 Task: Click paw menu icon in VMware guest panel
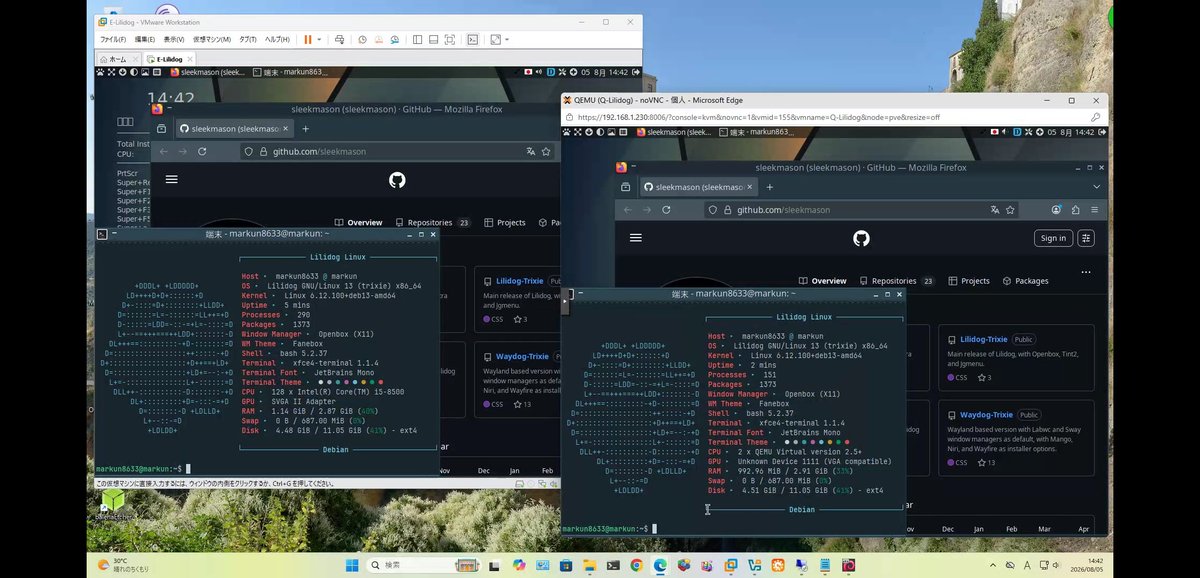(x=100, y=72)
